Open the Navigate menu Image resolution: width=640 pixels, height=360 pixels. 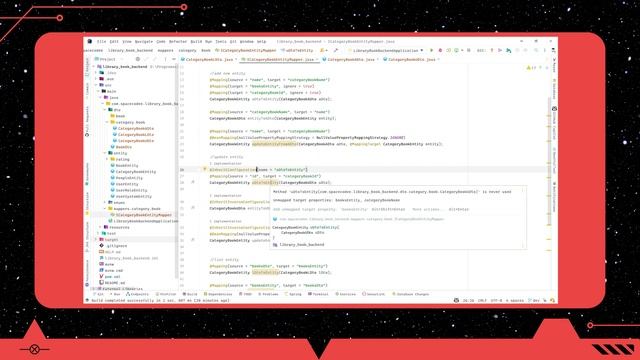[x=144, y=41]
